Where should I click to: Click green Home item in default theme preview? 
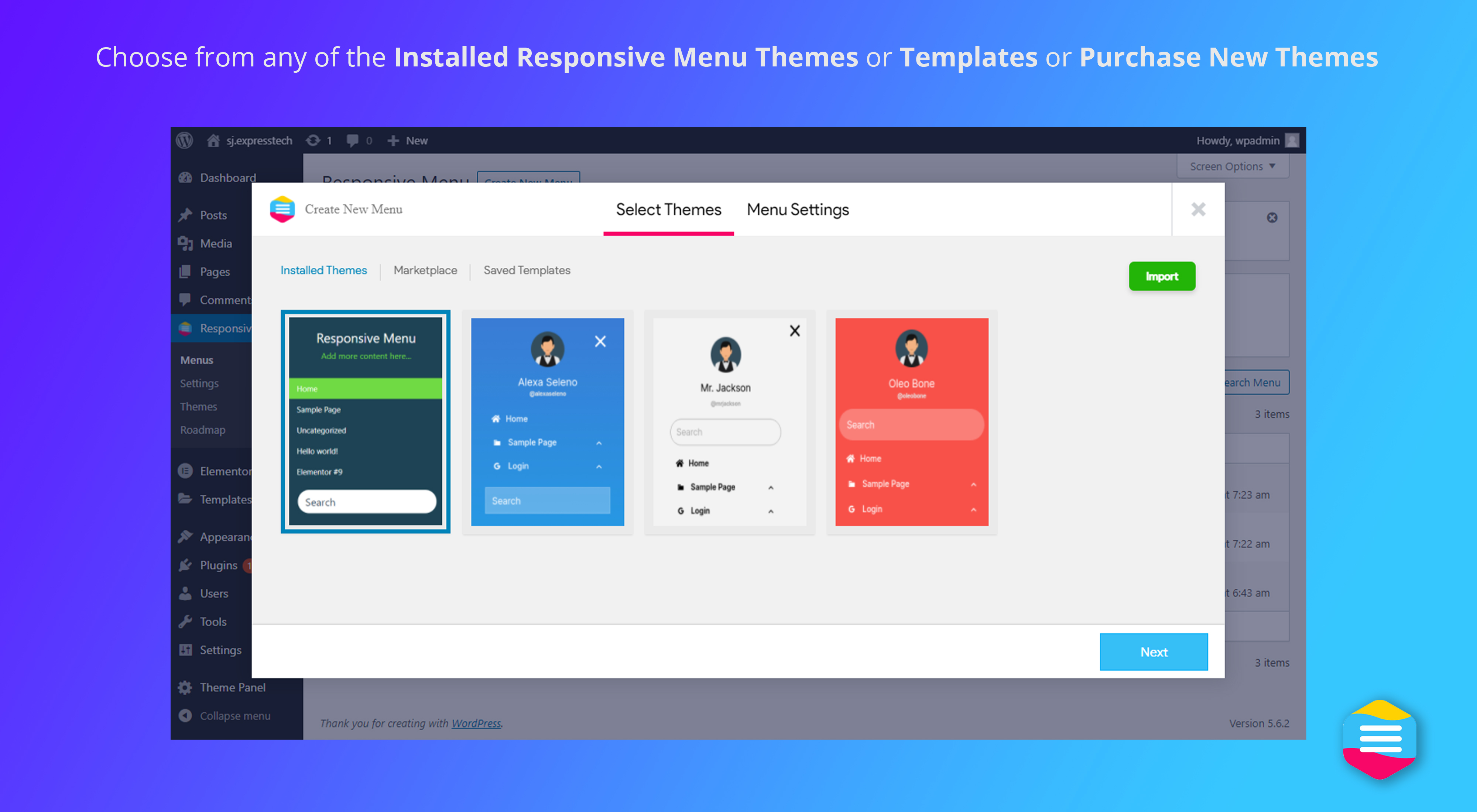click(366, 389)
